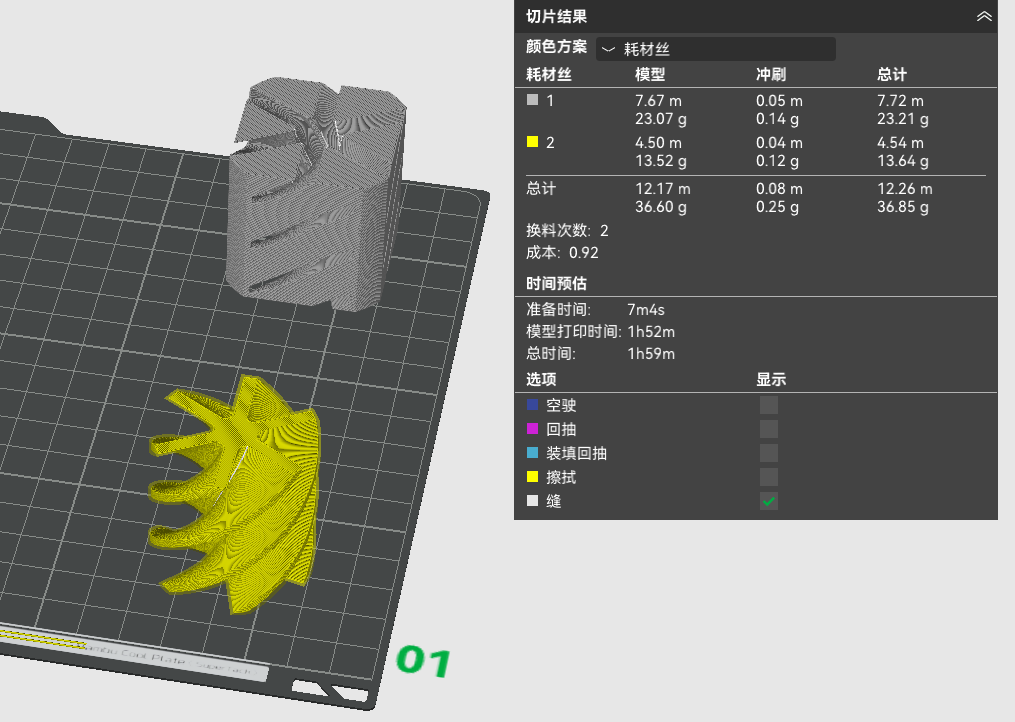
Task: Click the green plate number 01
Action: coord(423,661)
